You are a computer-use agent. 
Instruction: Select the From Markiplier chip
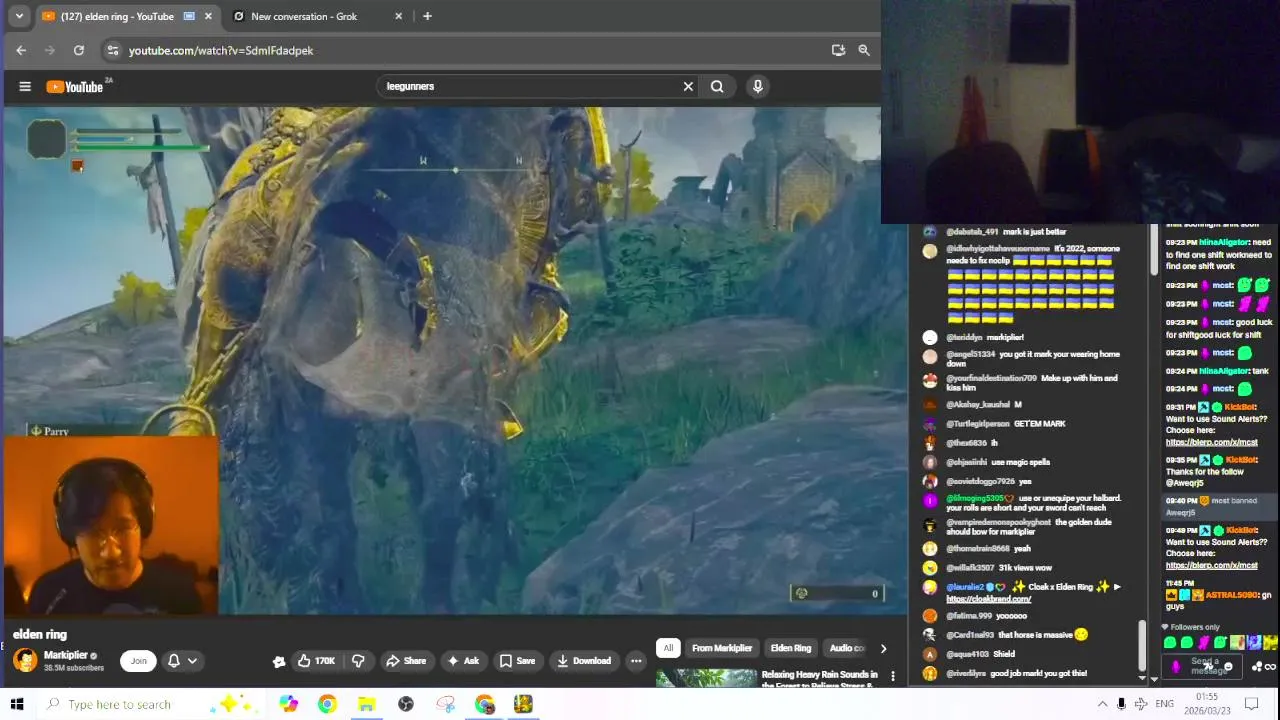[721, 648]
